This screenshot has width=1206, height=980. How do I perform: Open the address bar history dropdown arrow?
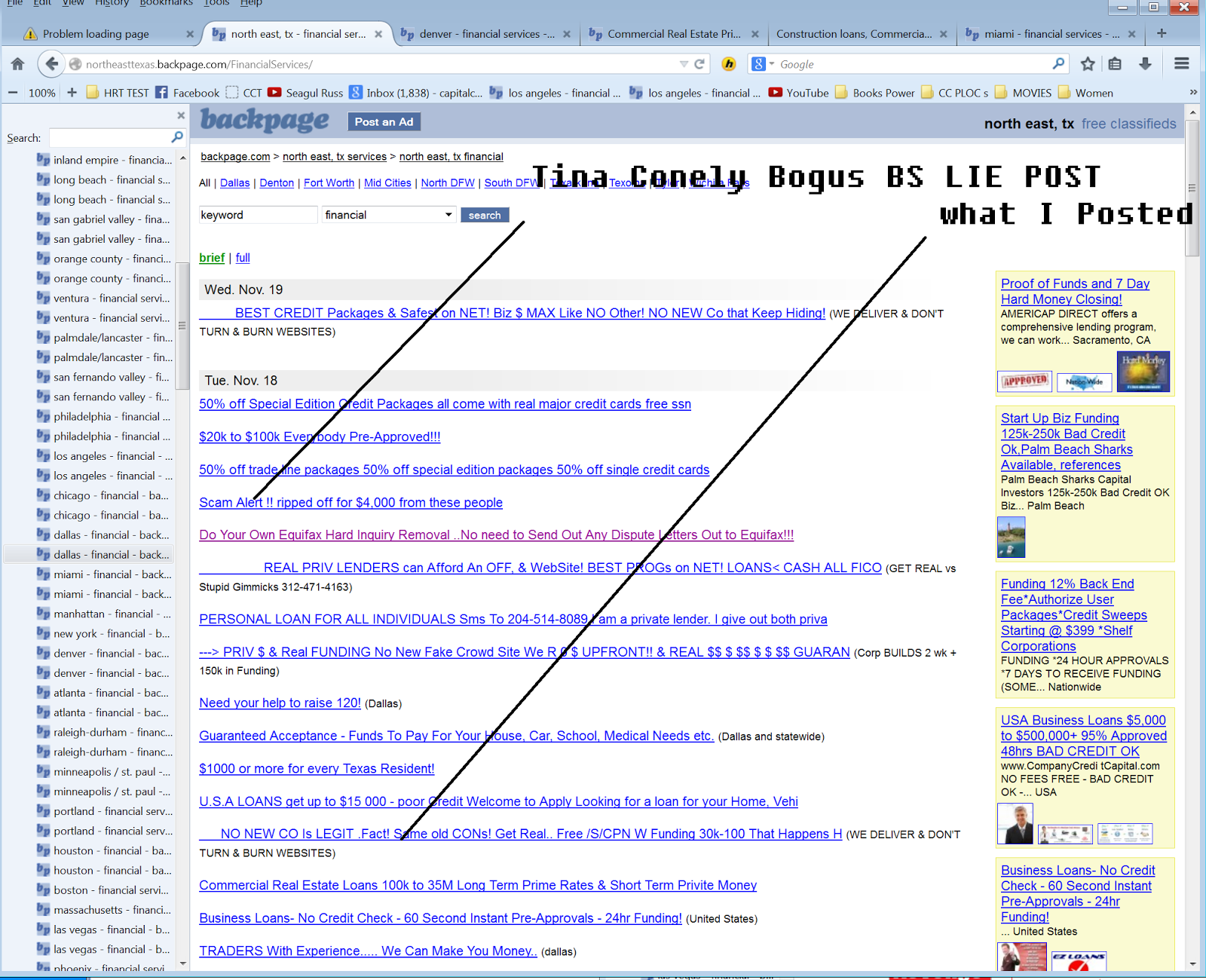tap(684, 64)
